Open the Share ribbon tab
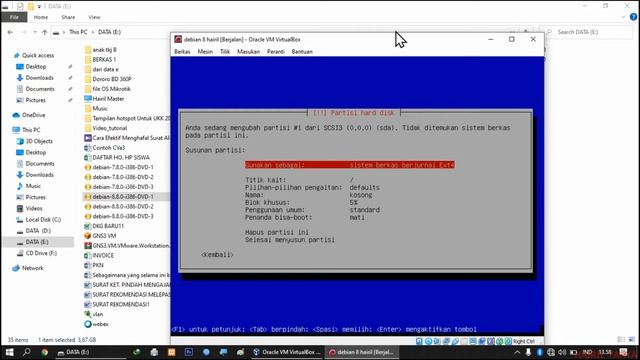640x360 pixels. pyautogui.click(x=68, y=17)
